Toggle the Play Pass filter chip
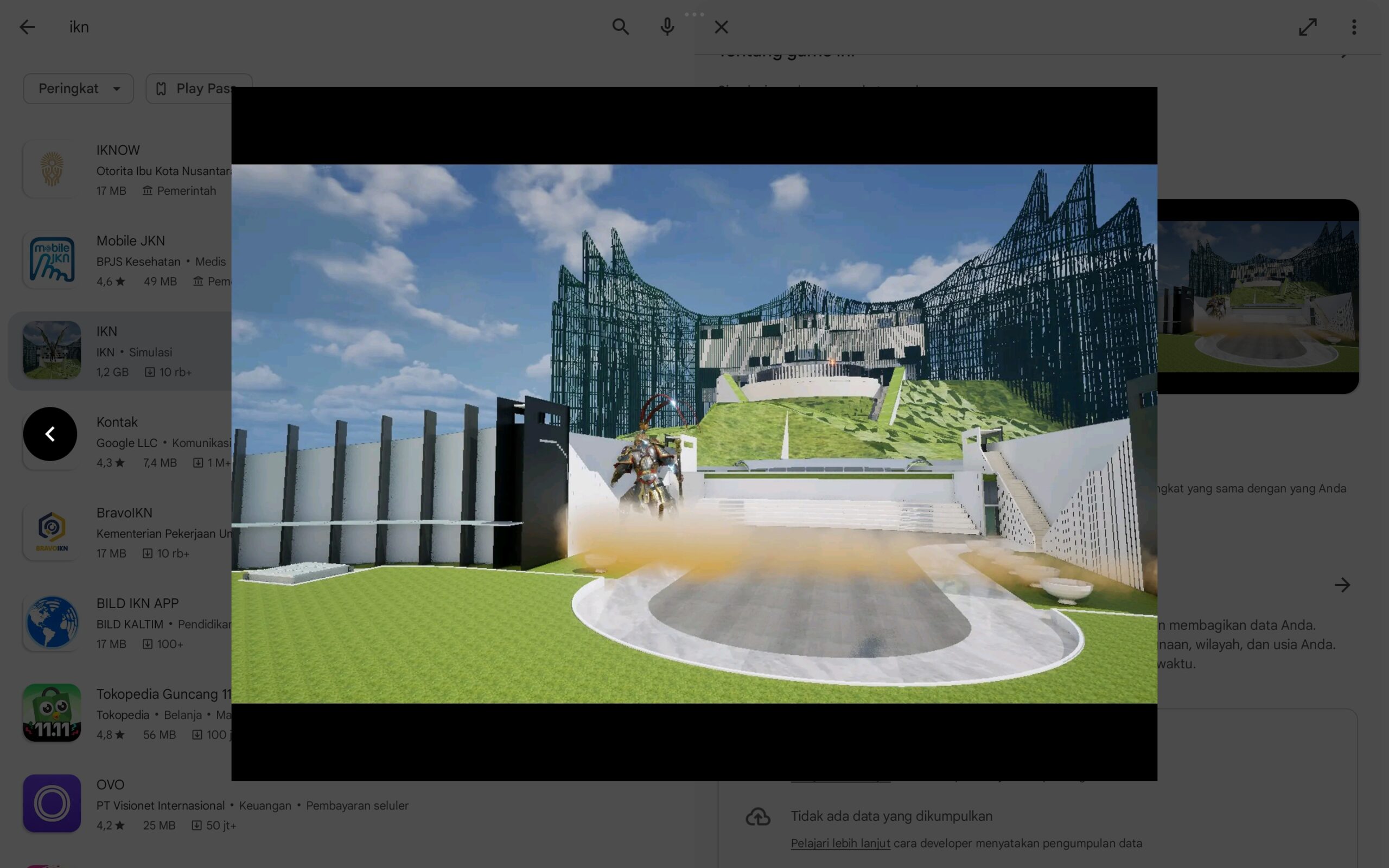Viewport: 1389px width, 868px height. tap(199, 88)
